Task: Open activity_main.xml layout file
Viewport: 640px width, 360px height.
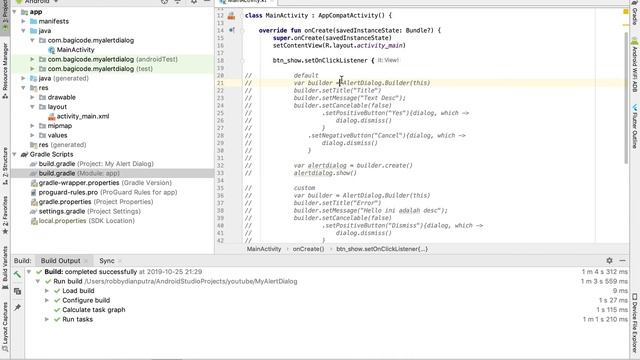Action: point(83,116)
